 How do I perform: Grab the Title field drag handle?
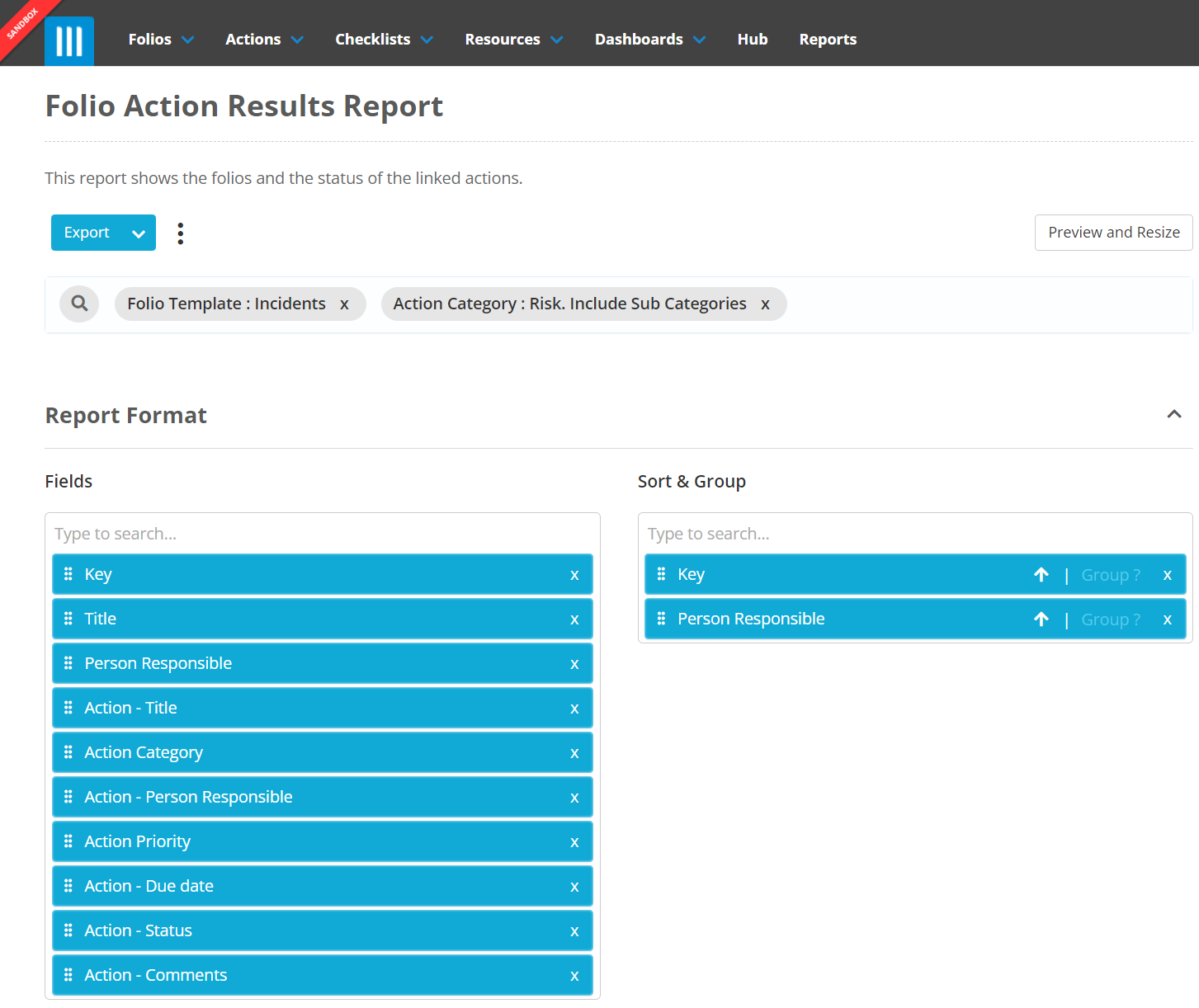tap(68, 619)
